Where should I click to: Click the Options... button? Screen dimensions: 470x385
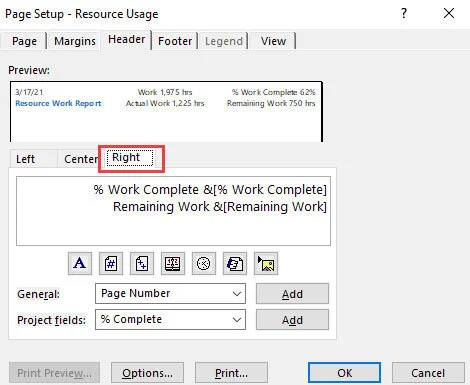click(147, 373)
